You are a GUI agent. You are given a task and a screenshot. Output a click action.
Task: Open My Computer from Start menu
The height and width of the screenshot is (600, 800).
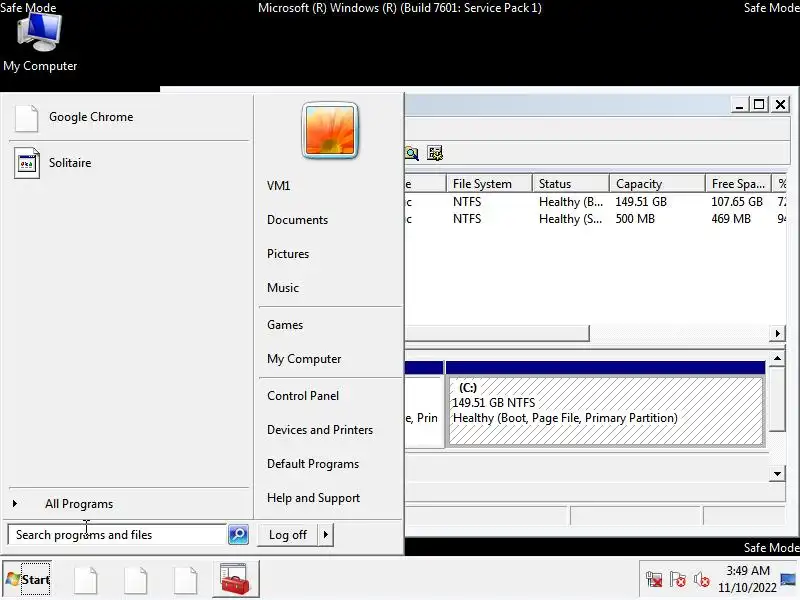(x=304, y=359)
